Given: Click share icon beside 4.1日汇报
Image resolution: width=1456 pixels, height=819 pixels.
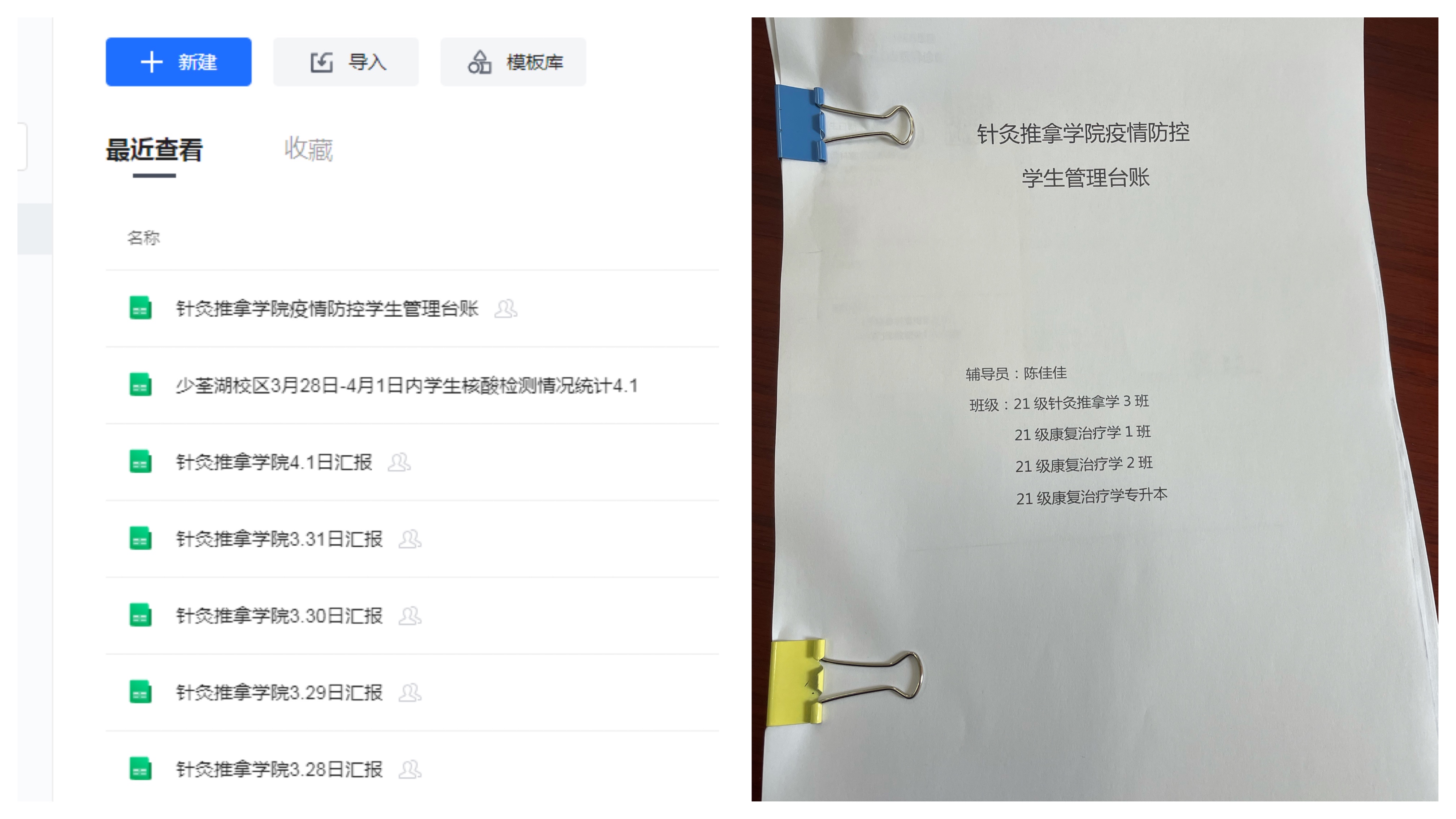Looking at the screenshot, I should click(399, 462).
